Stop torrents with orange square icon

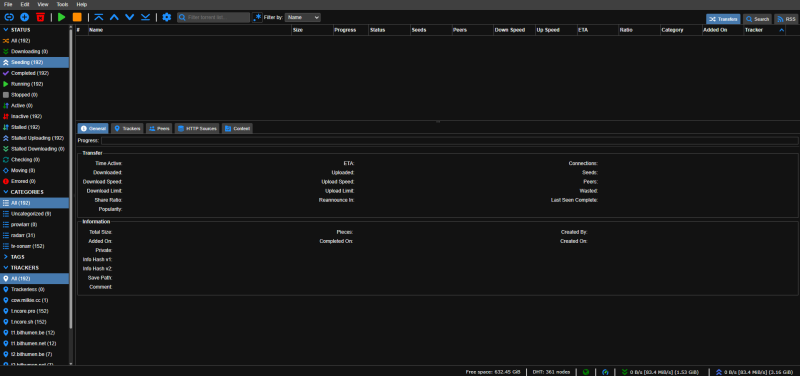click(77, 17)
